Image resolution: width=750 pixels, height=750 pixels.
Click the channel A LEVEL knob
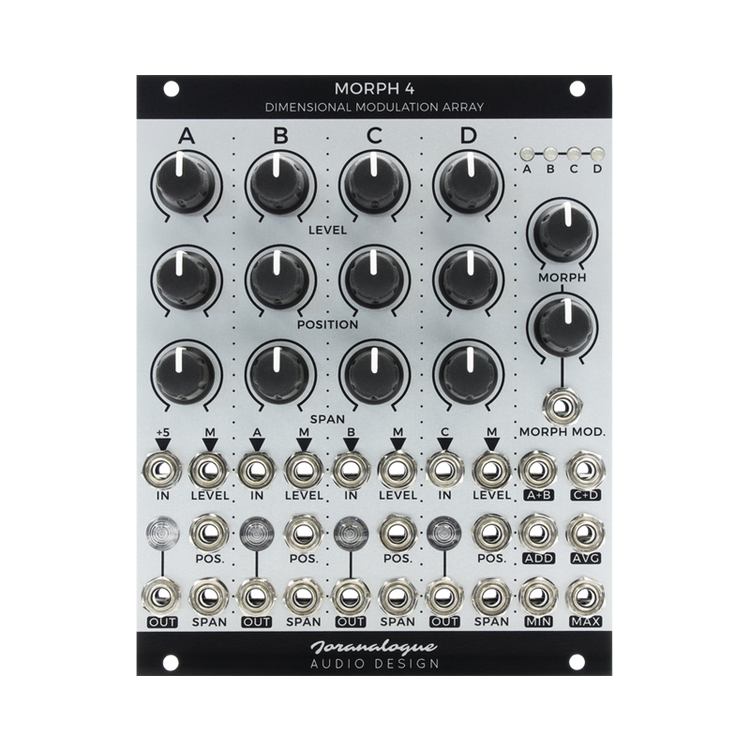(x=186, y=183)
